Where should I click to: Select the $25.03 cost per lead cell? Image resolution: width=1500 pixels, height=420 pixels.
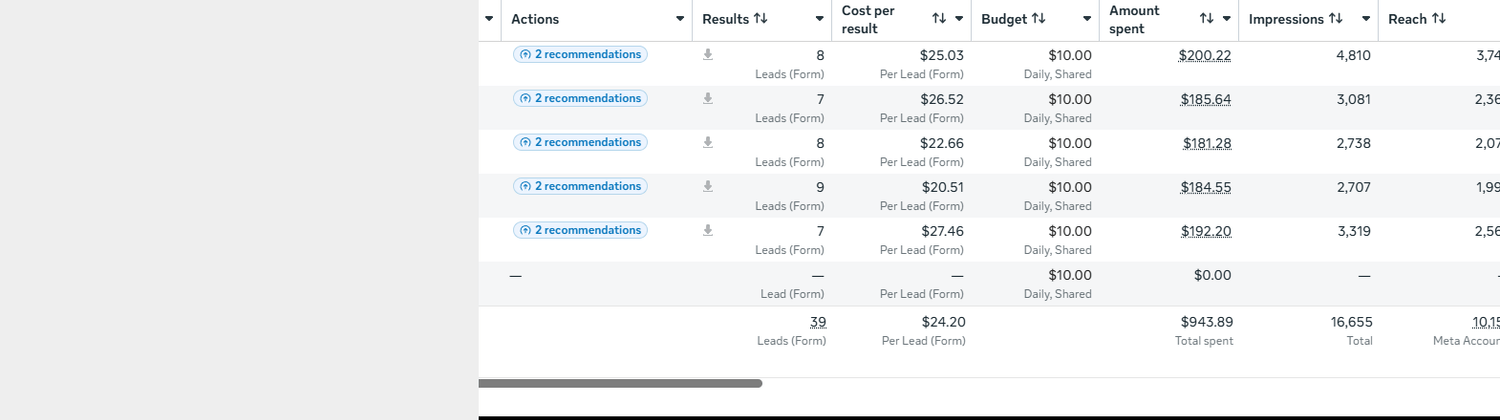tap(942, 56)
